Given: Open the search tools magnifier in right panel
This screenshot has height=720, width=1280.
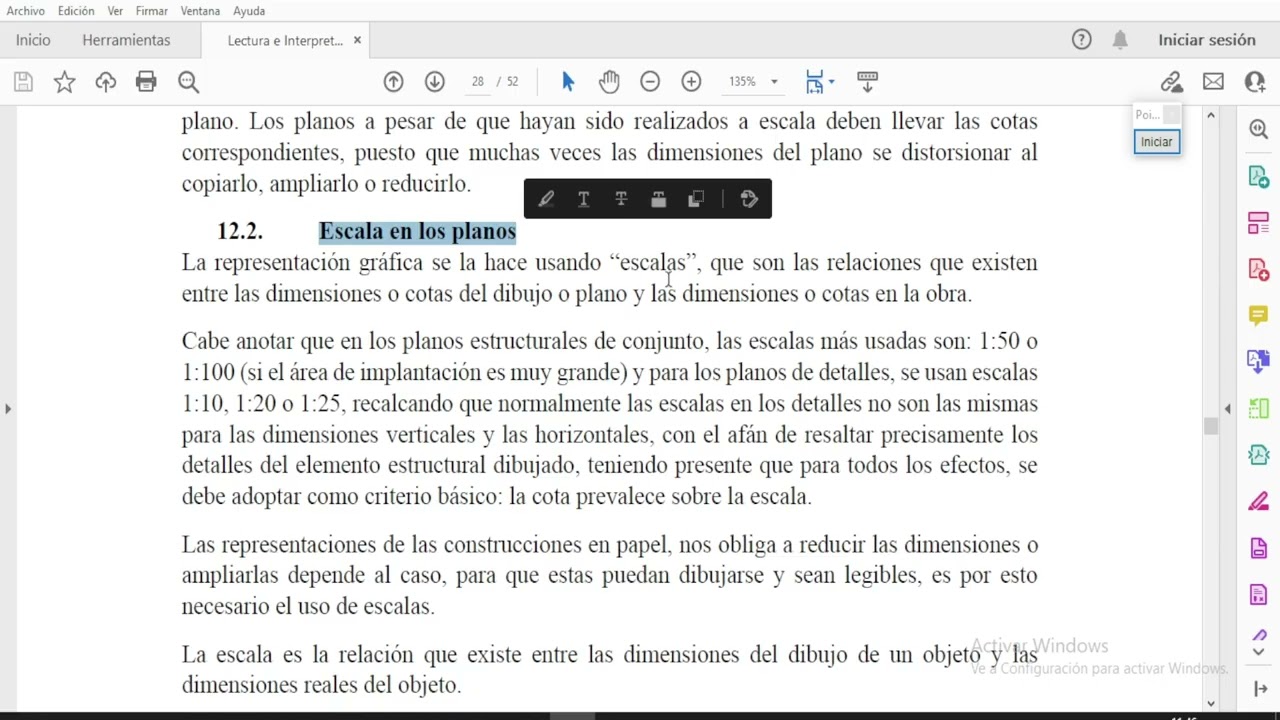Looking at the screenshot, I should [1258, 129].
